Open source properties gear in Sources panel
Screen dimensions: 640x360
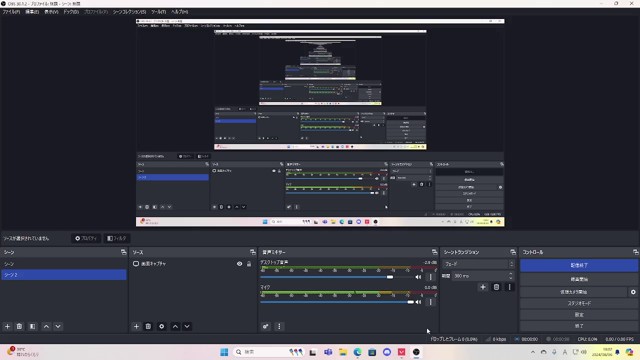(162, 327)
